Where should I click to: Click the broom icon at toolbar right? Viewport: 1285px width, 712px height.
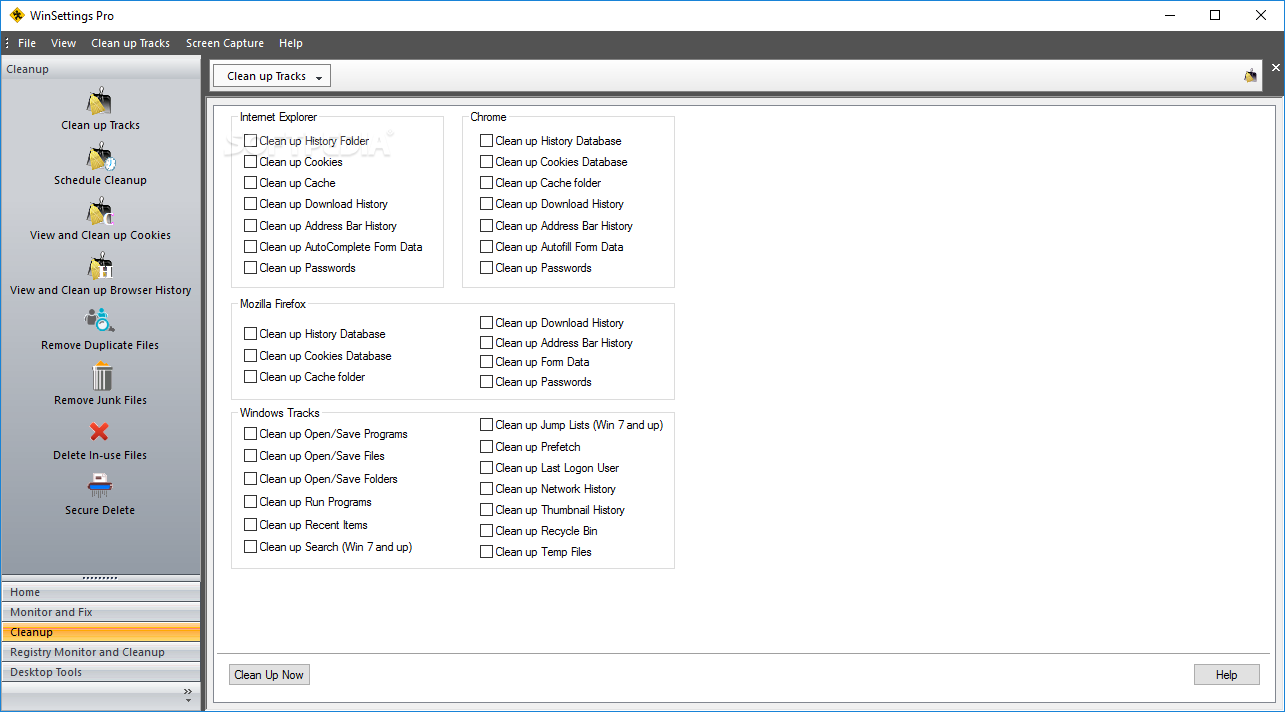coord(1250,76)
